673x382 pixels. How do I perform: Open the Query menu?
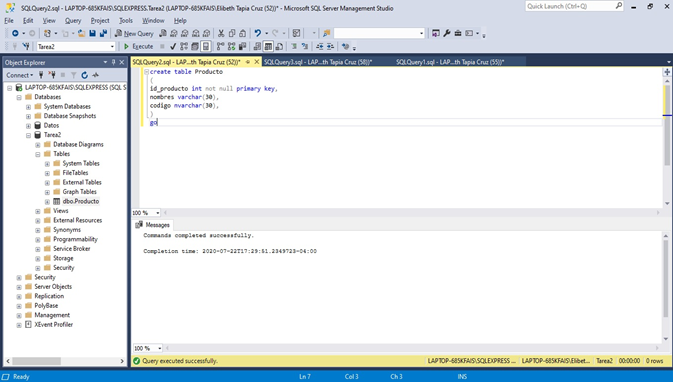pyautogui.click(x=73, y=21)
